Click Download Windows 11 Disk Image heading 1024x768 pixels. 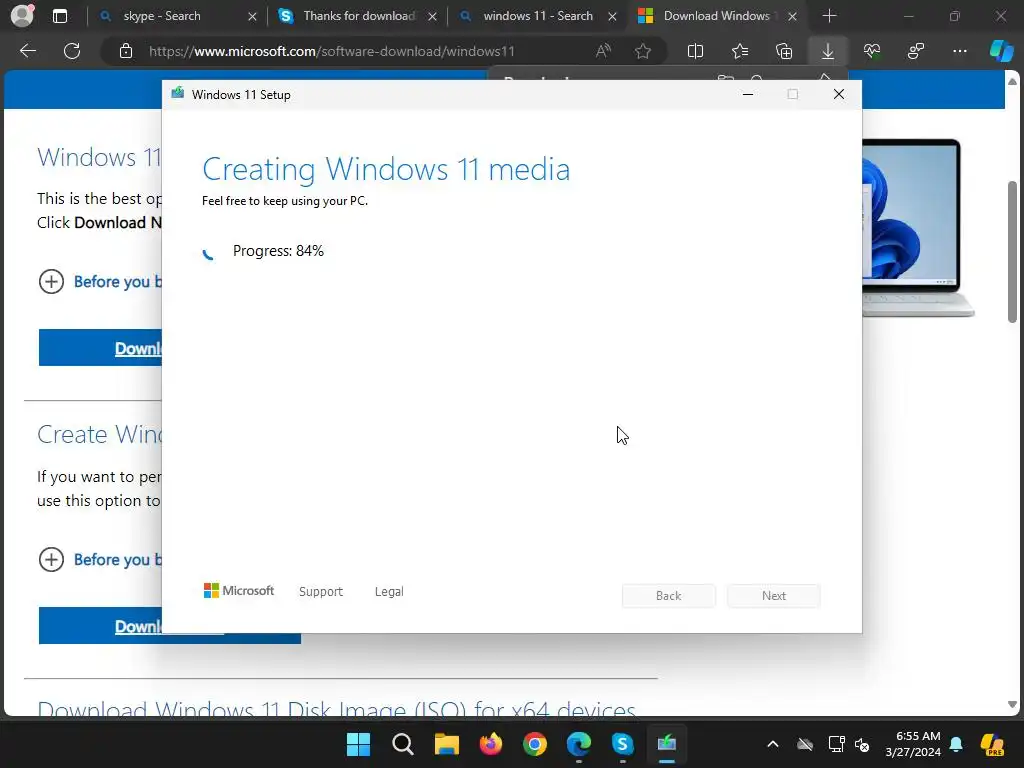pyautogui.click(x=336, y=709)
